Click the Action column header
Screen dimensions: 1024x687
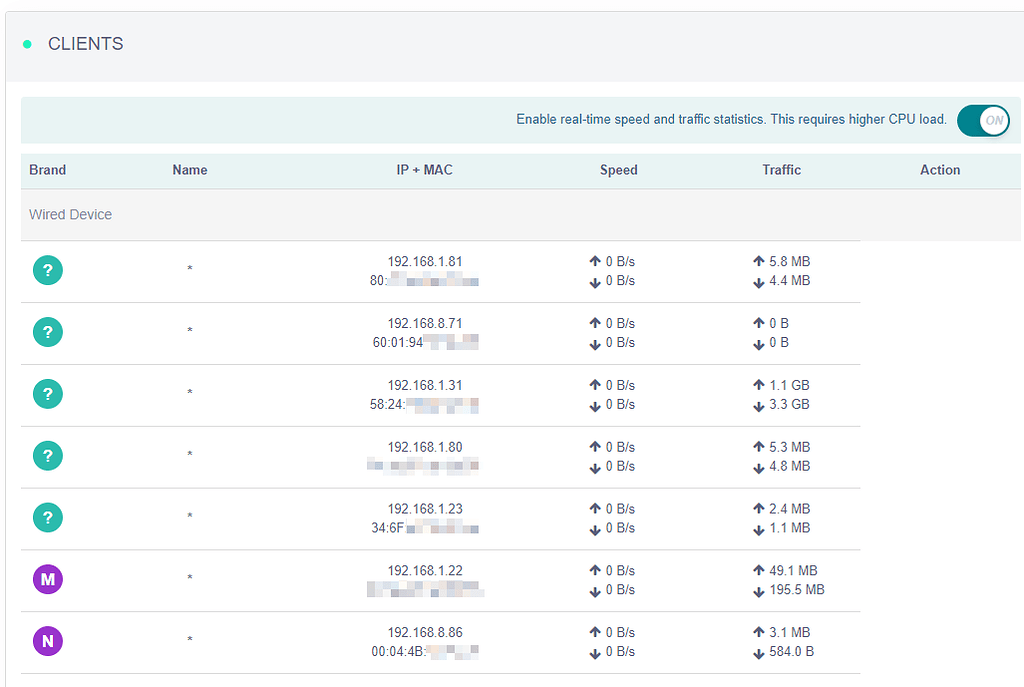(x=940, y=170)
